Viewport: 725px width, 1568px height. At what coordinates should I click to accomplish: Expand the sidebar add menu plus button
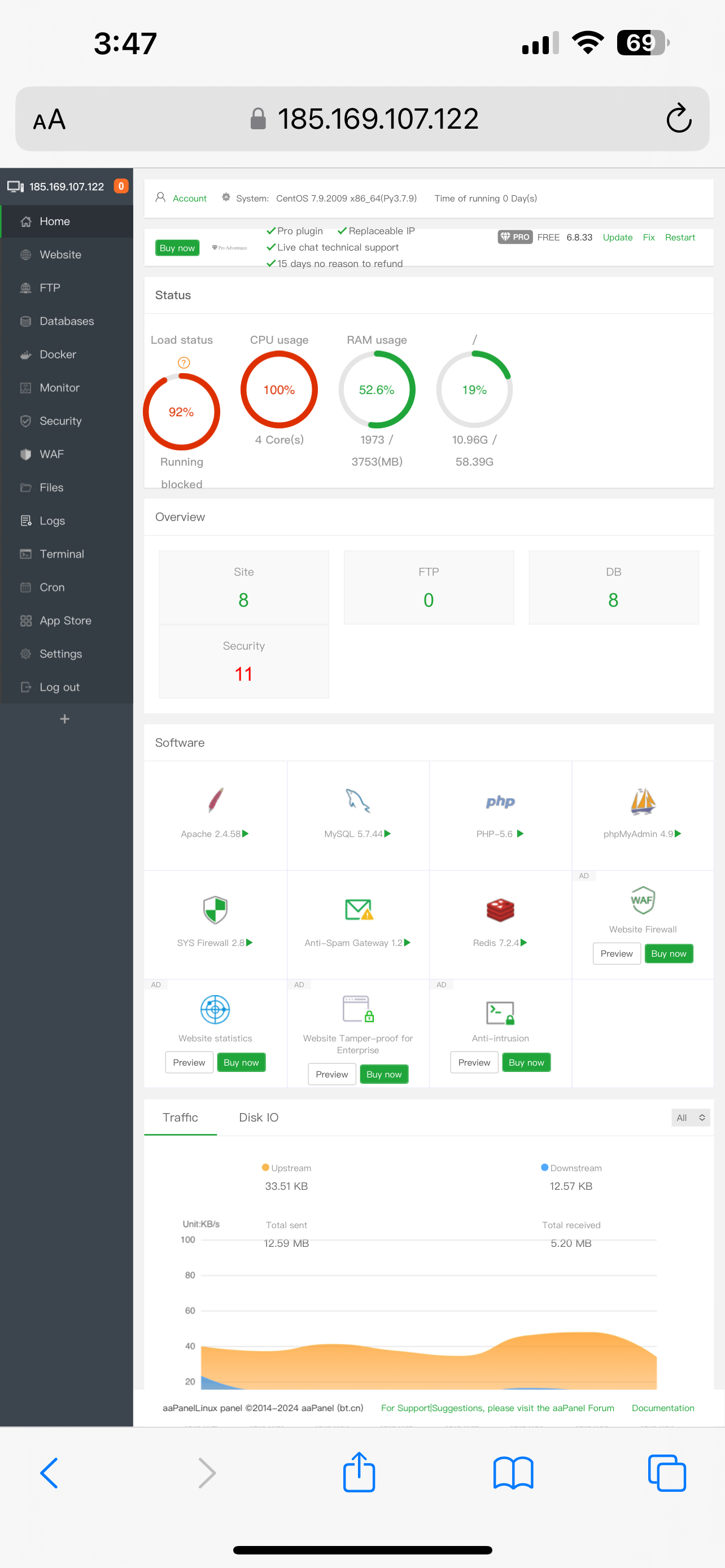65,719
